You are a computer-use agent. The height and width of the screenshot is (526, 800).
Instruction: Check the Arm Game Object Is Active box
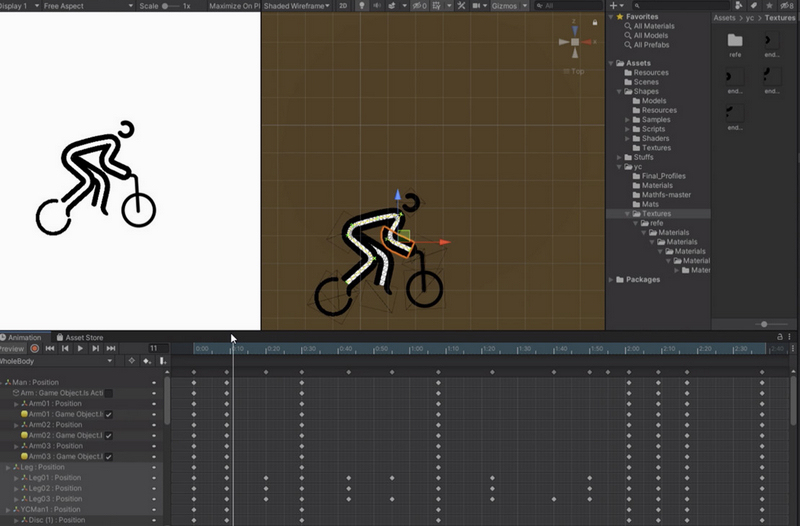point(108,393)
